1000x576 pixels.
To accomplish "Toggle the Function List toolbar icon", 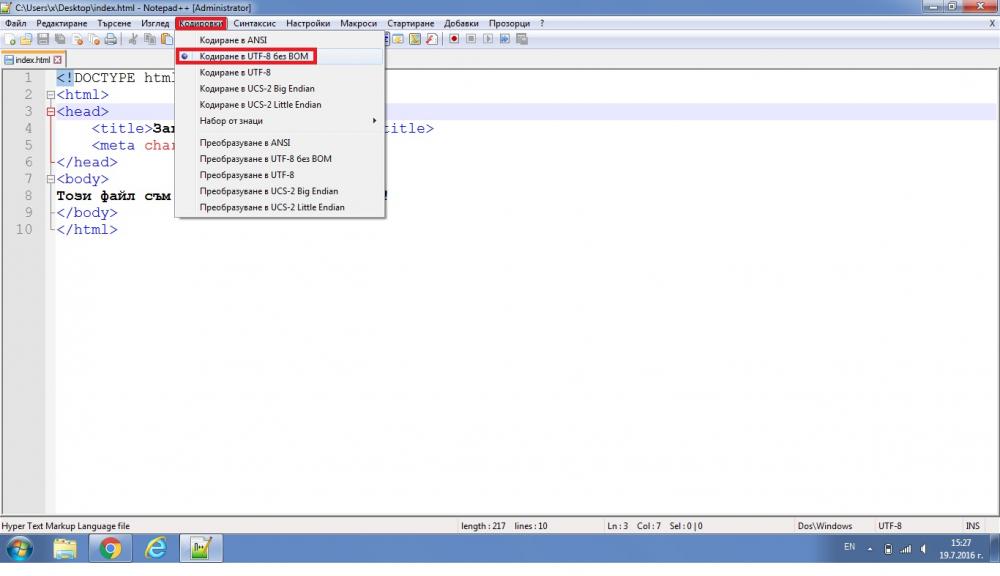I will [x=432, y=39].
